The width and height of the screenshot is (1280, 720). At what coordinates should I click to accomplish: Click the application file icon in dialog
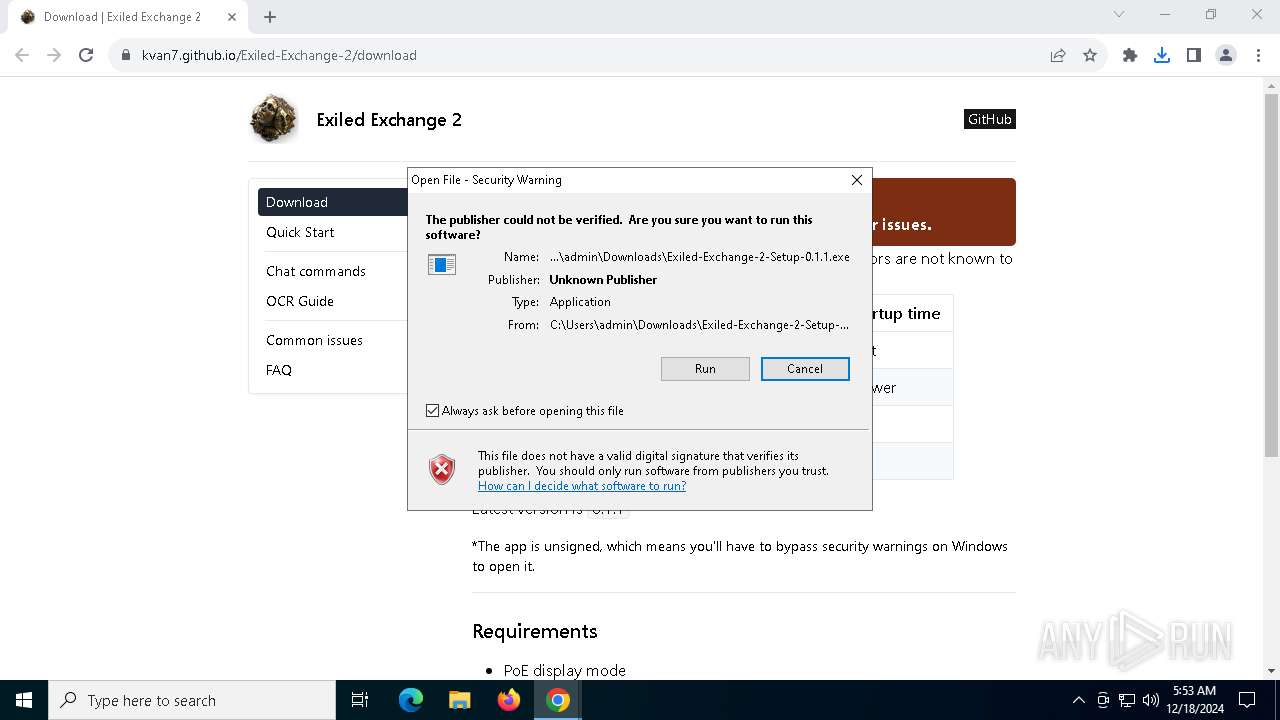442,264
